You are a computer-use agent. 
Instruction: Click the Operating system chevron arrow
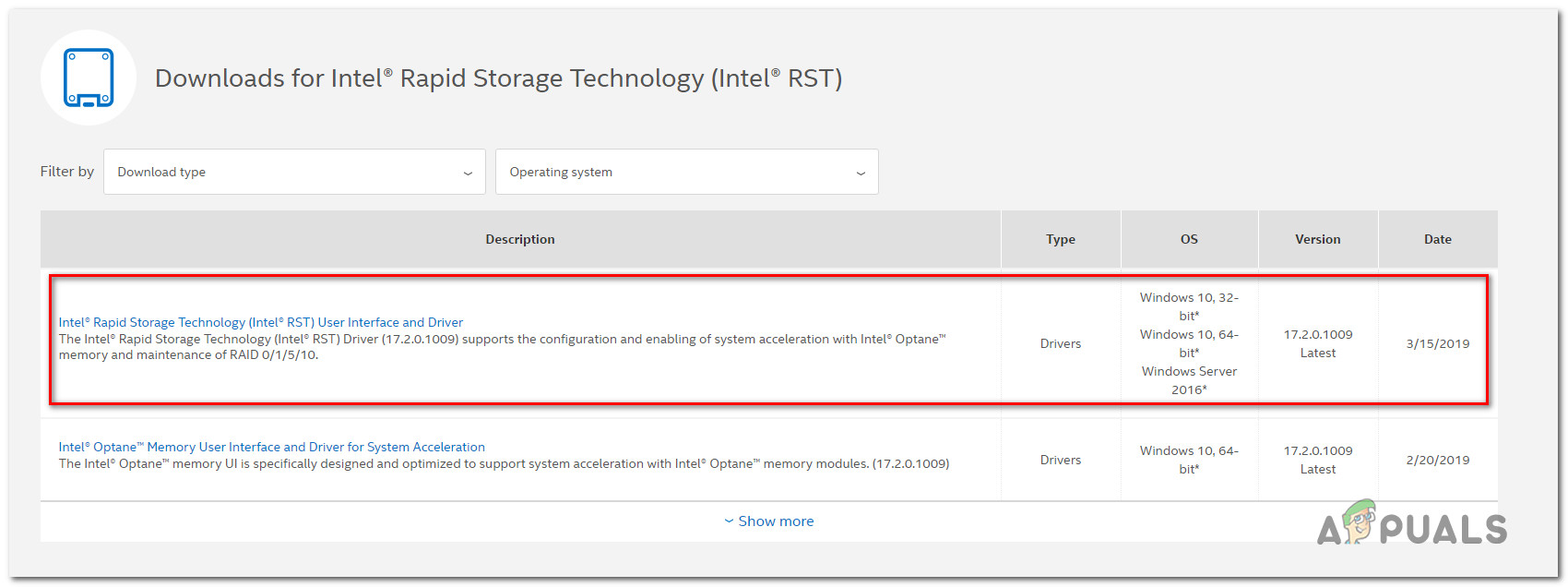pyautogui.click(x=861, y=173)
